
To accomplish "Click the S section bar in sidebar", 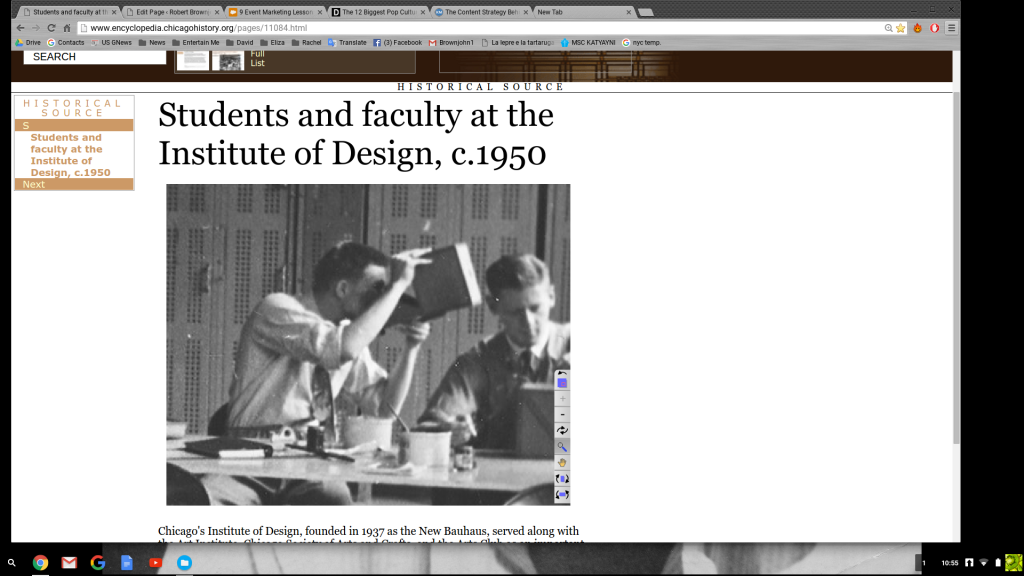I will pyautogui.click(x=74, y=125).
